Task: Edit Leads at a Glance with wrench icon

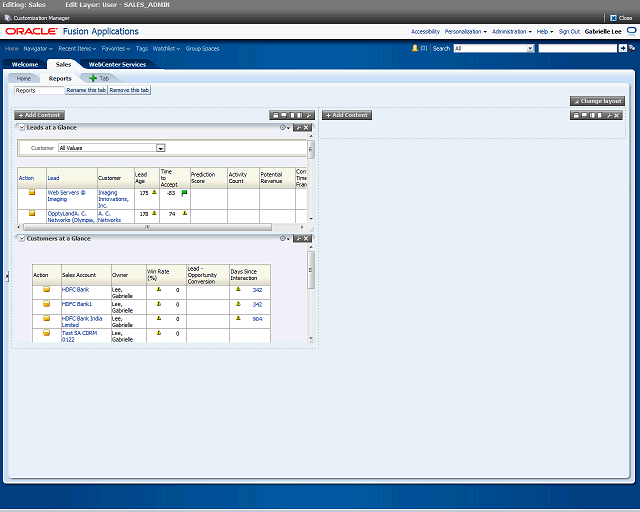Action: click(298, 127)
